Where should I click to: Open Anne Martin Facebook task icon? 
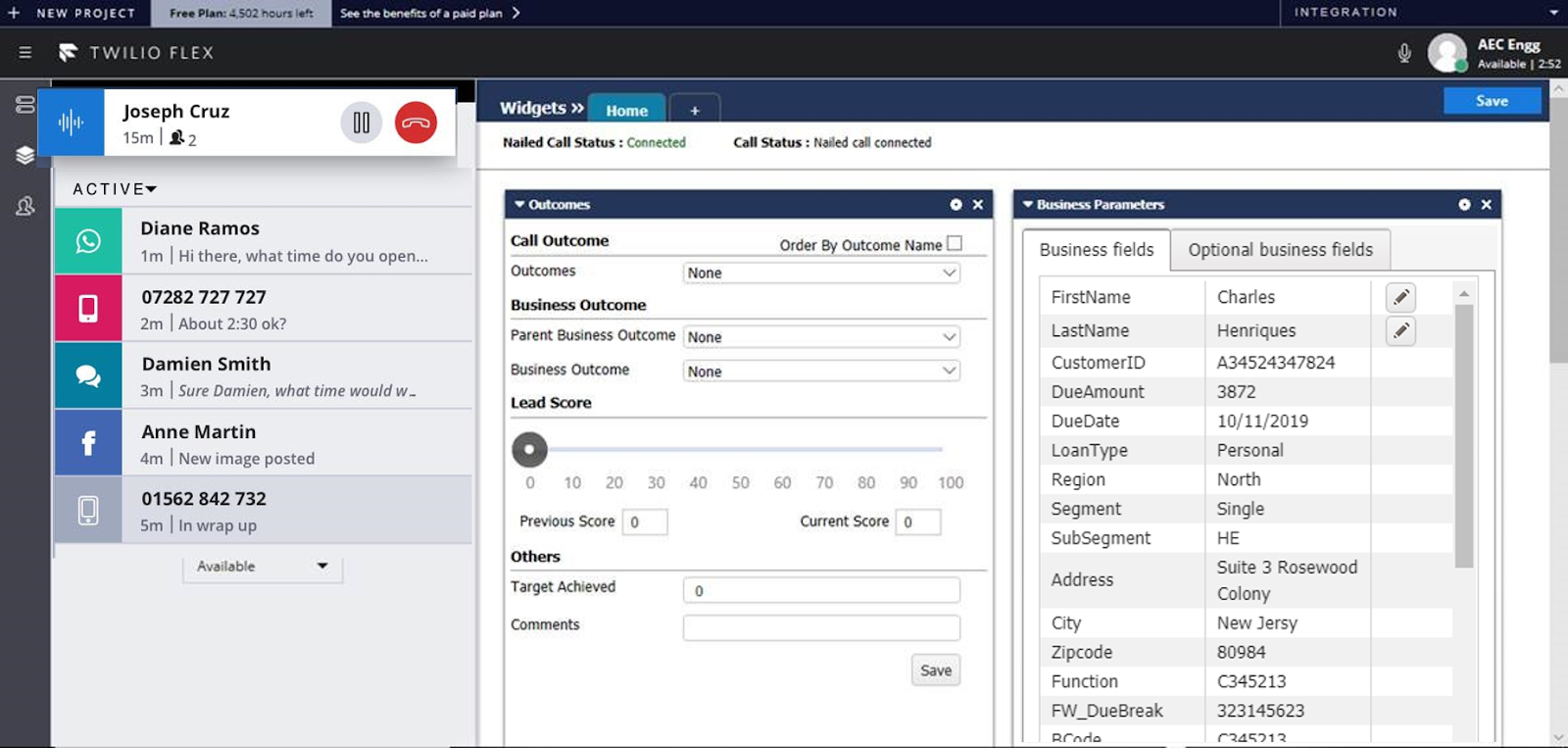coord(88,443)
